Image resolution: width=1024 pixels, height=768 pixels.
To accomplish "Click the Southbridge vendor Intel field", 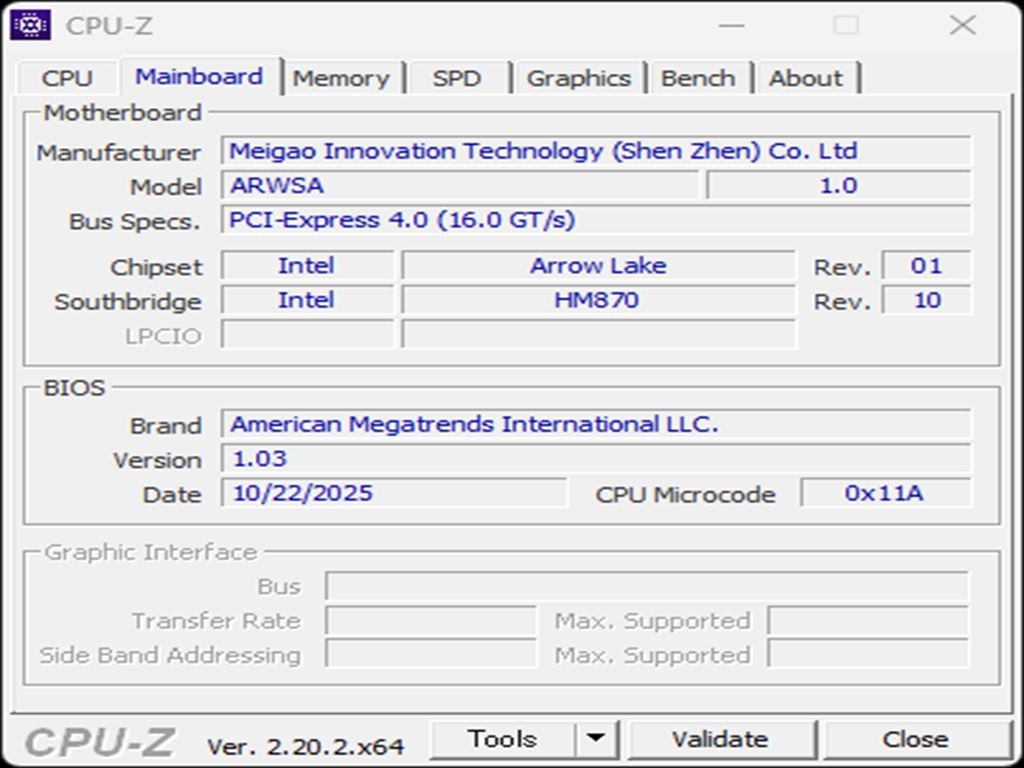I will 307,300.
